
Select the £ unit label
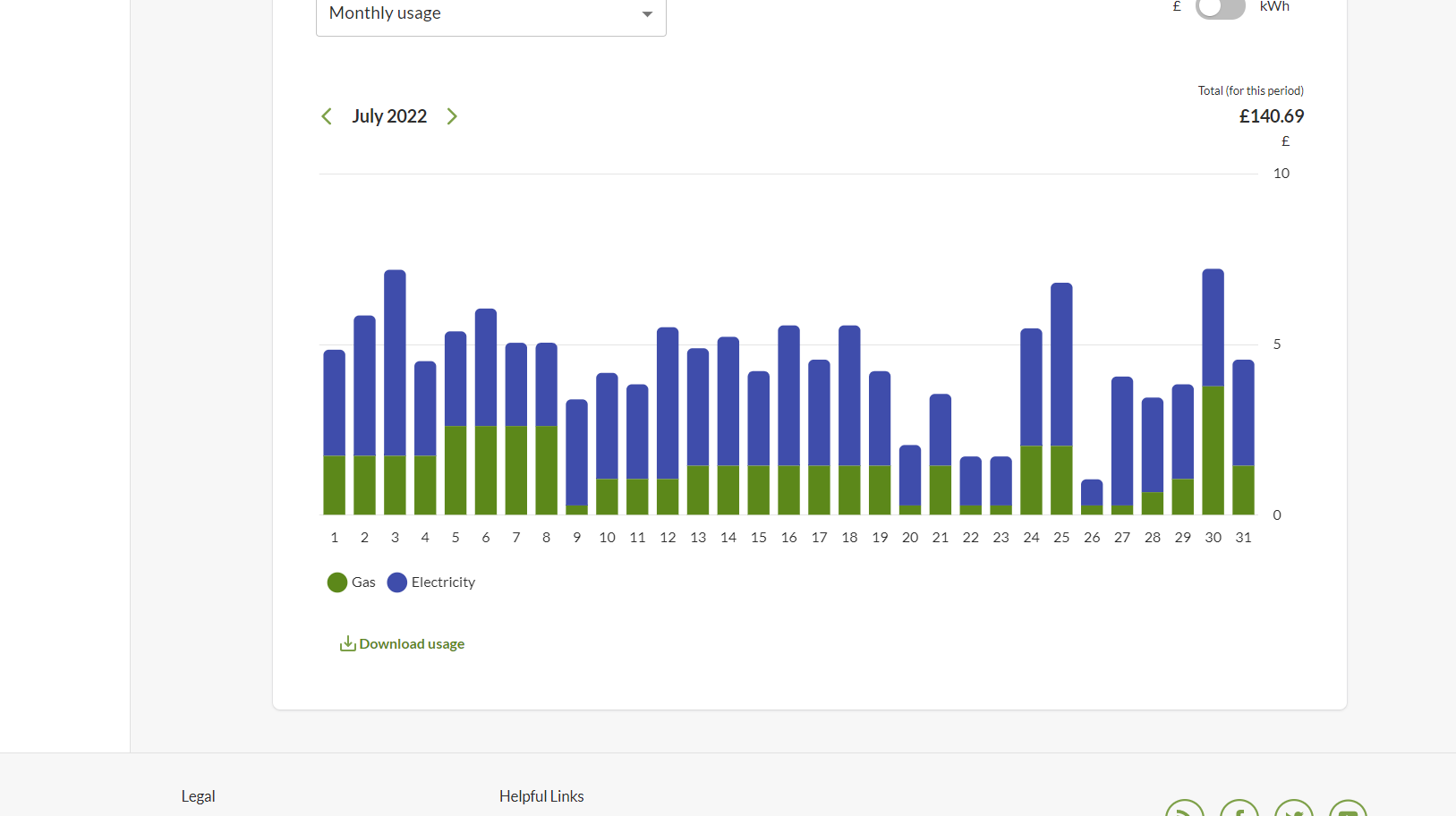pos(1177,6)
